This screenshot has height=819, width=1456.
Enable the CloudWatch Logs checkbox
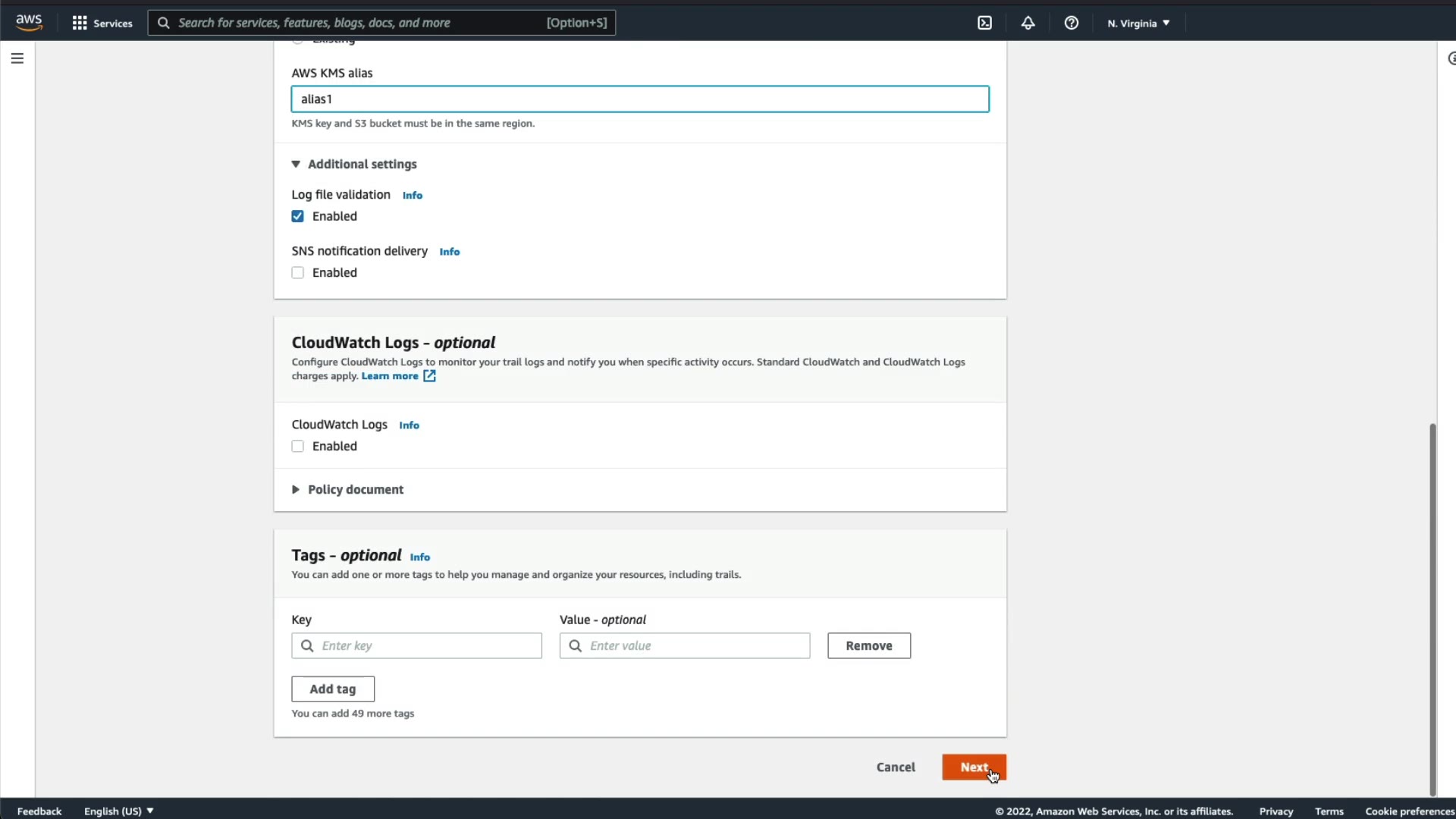pos(298,447)
